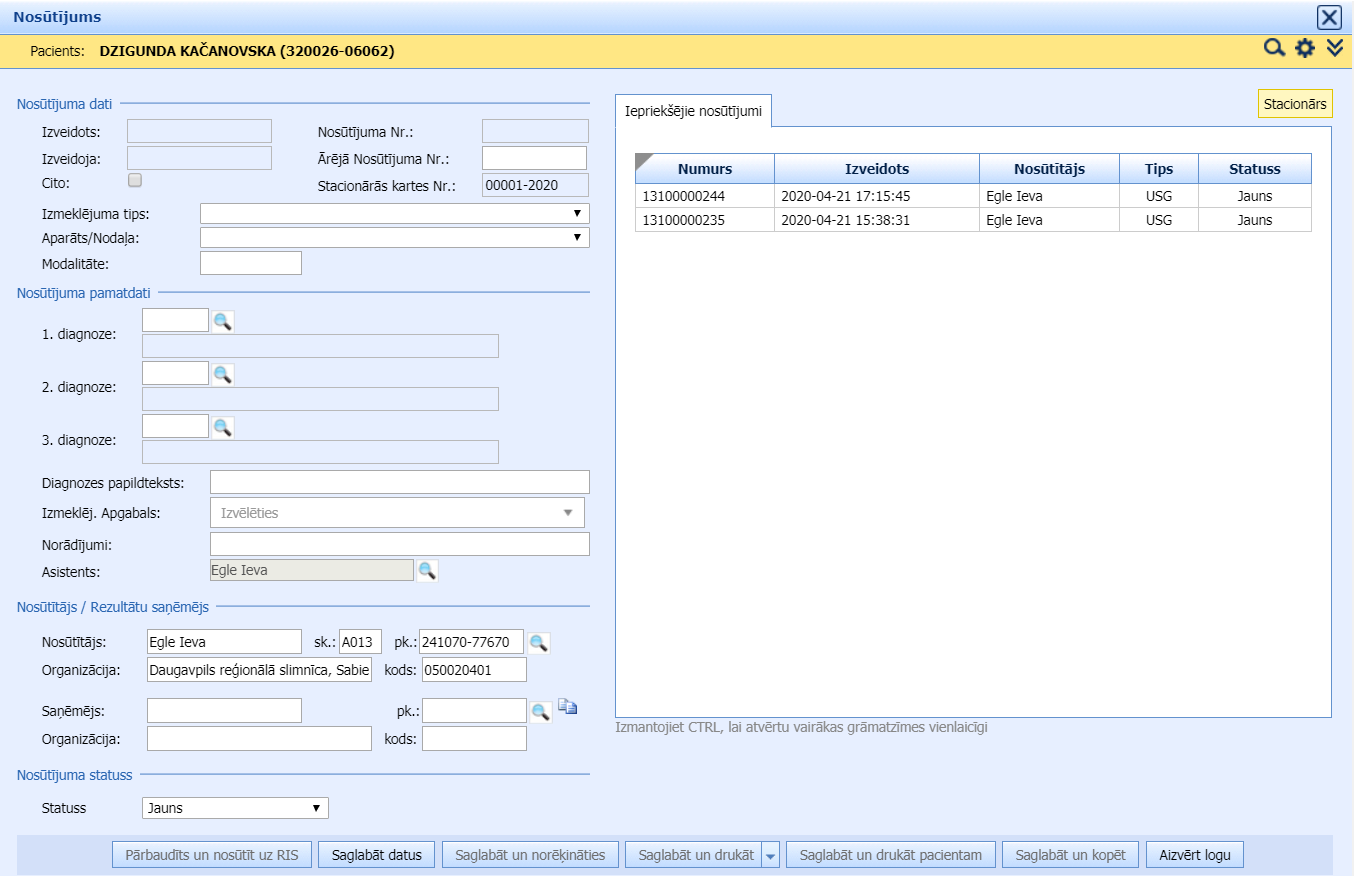Open lookup for 2. diagnoze
This screenshot has height=877, width=1354.
pyautogui.click(x=222, y=374)
